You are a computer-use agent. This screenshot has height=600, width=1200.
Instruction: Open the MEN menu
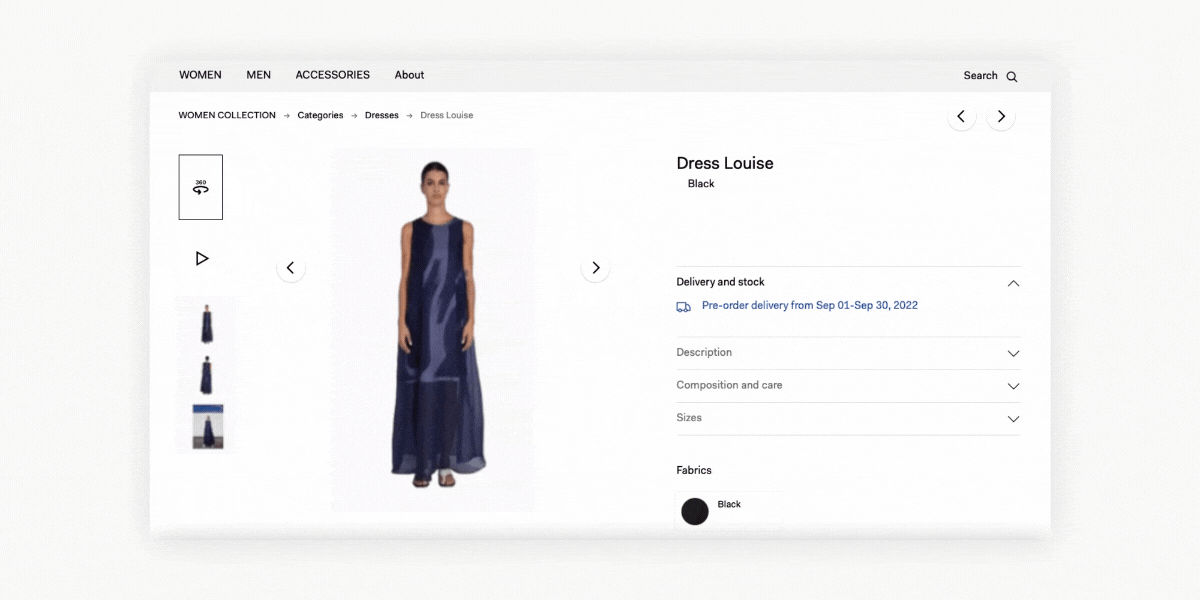(258, 75)
